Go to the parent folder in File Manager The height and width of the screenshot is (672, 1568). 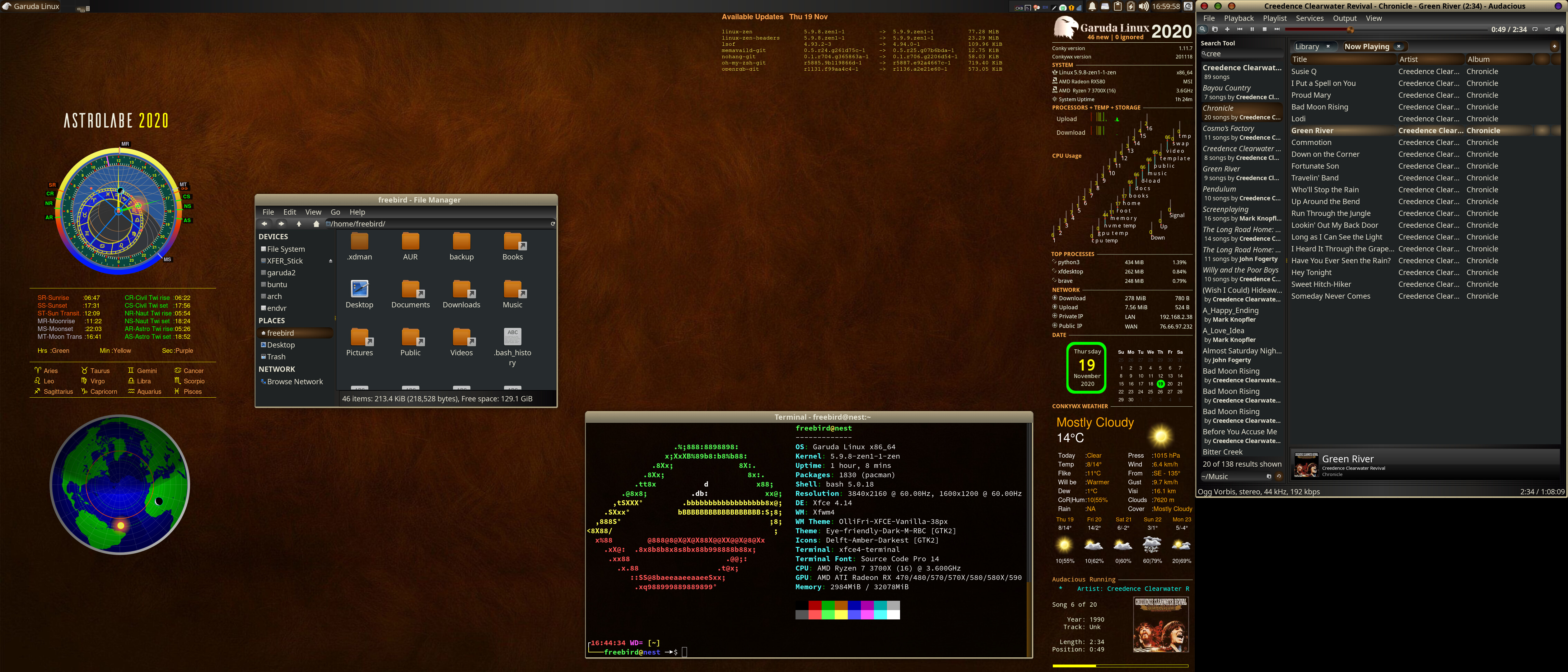coord(299,224)
